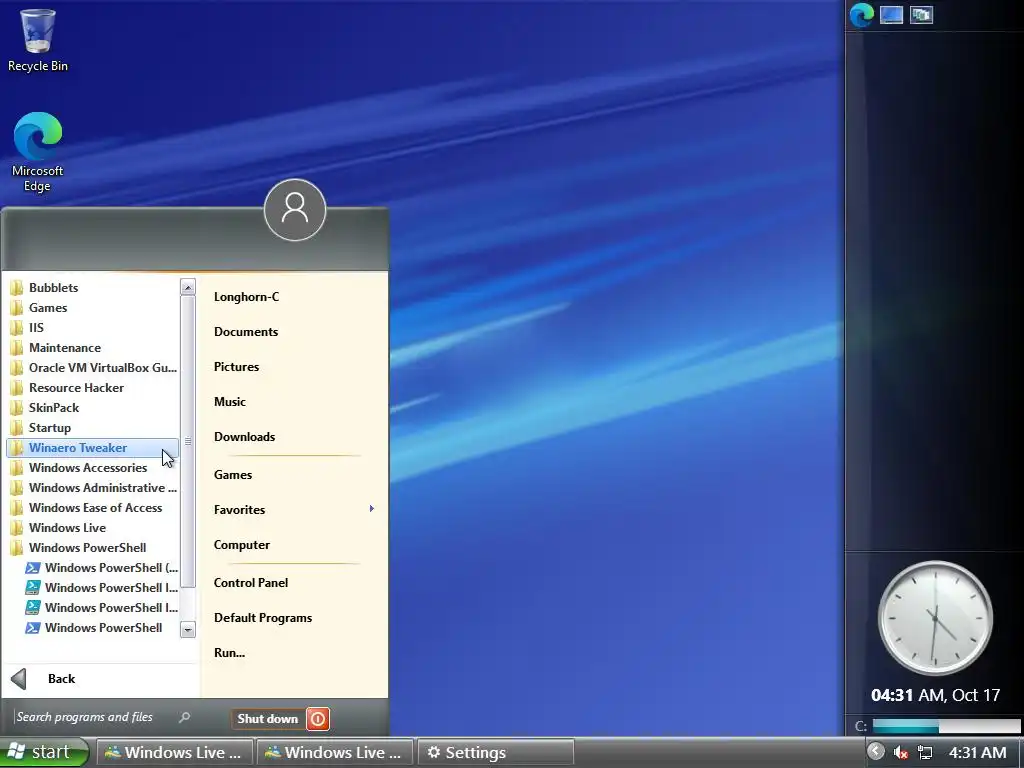1024x768 pixels.
Task: Open the Recycle Bin desktop icon
Action: coord(37,40)
